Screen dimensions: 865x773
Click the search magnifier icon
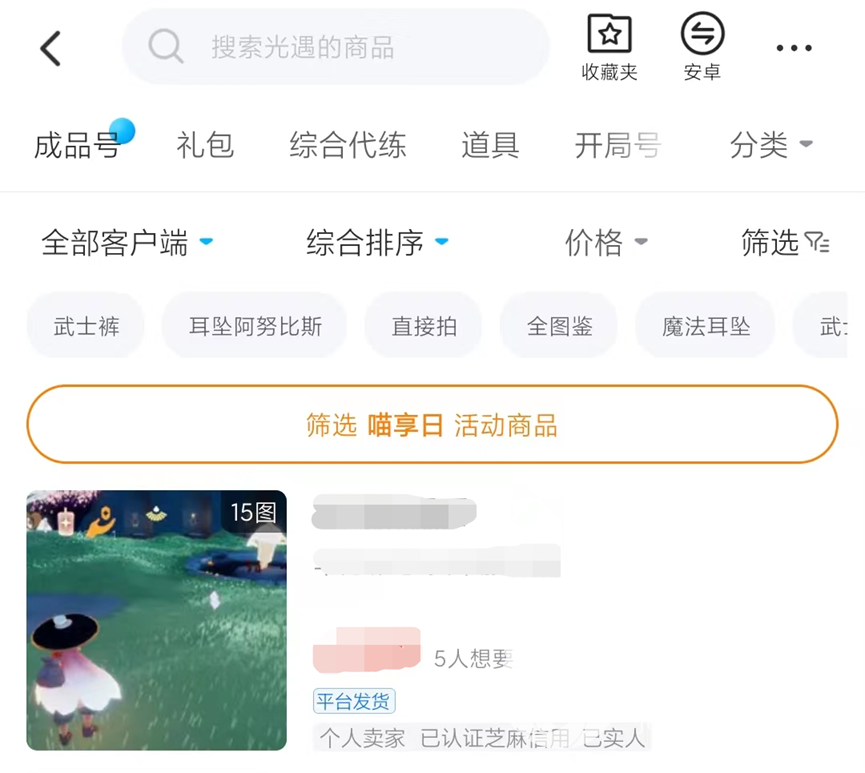(x=165, y=46)
